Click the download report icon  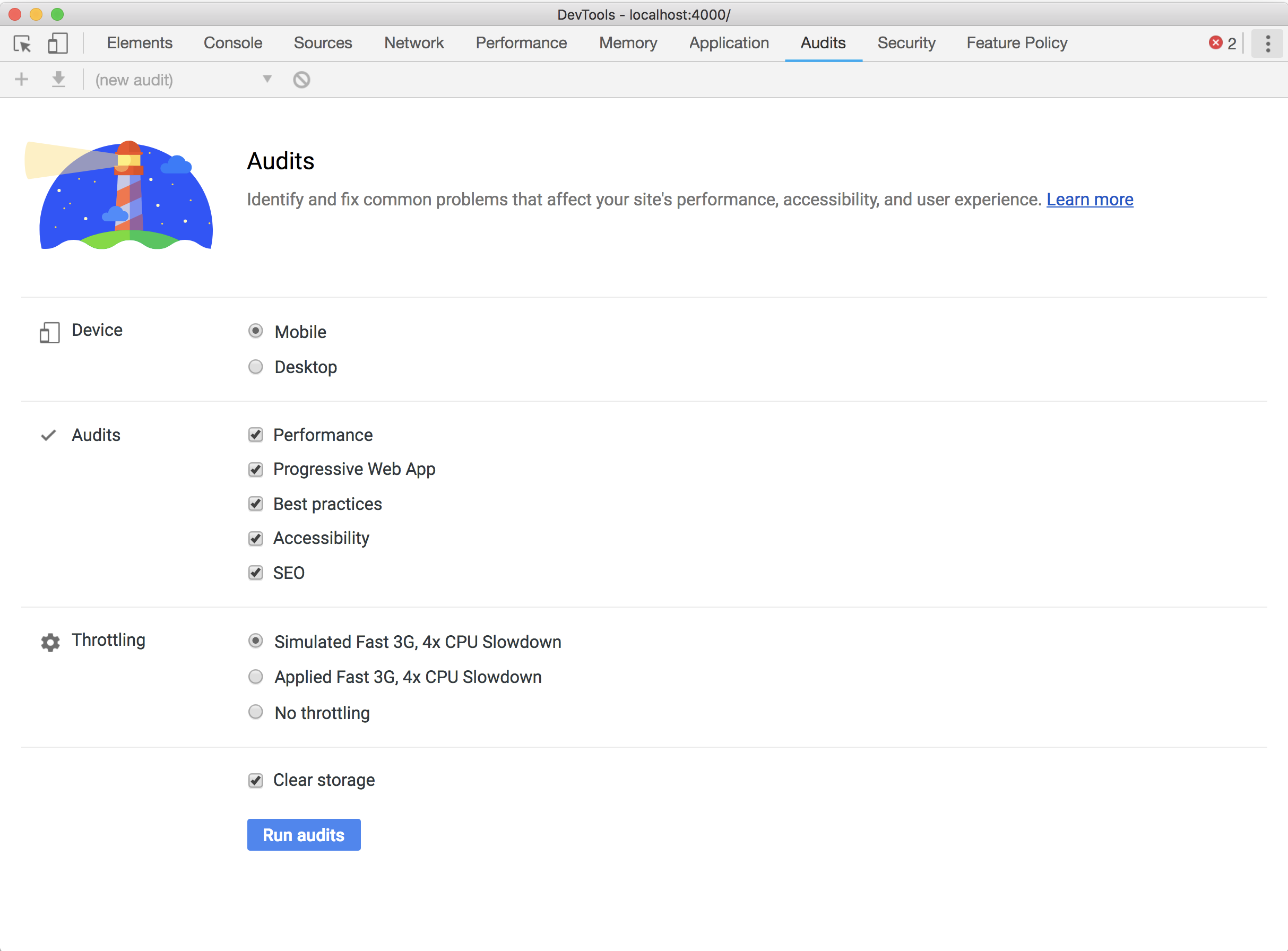(58, 80)
